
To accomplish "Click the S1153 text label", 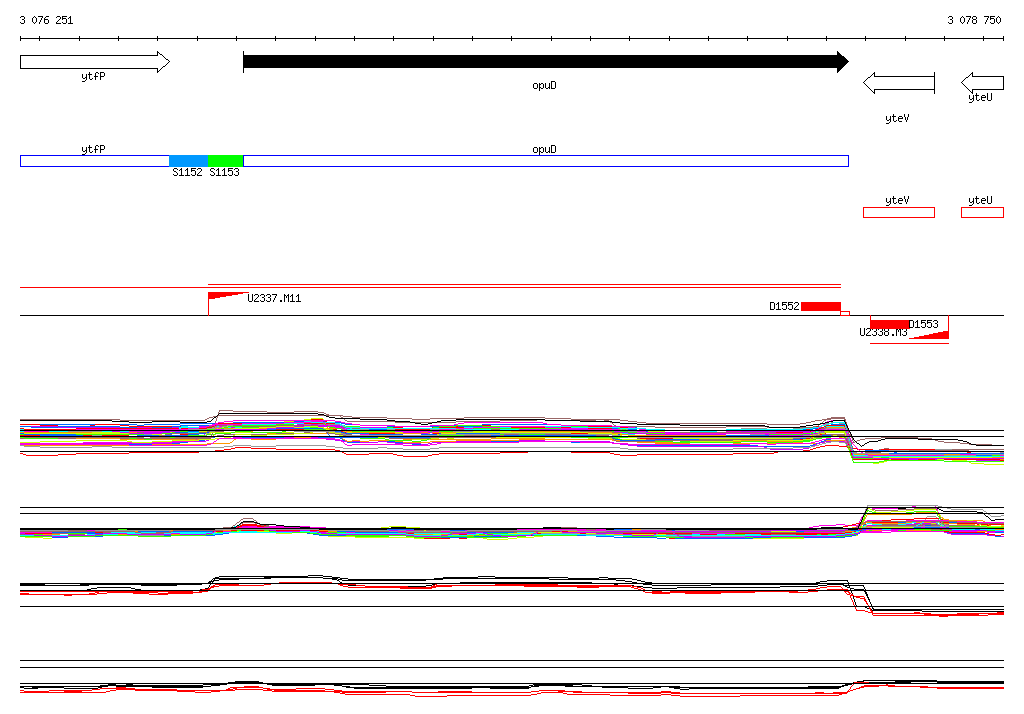I will click(x=225, y=172).
